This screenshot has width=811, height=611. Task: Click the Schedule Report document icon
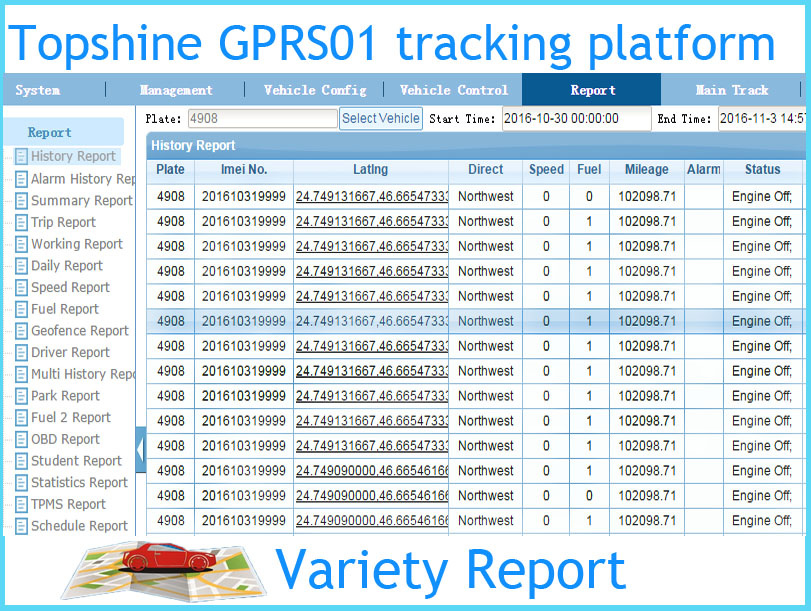[x=21, y=526]
